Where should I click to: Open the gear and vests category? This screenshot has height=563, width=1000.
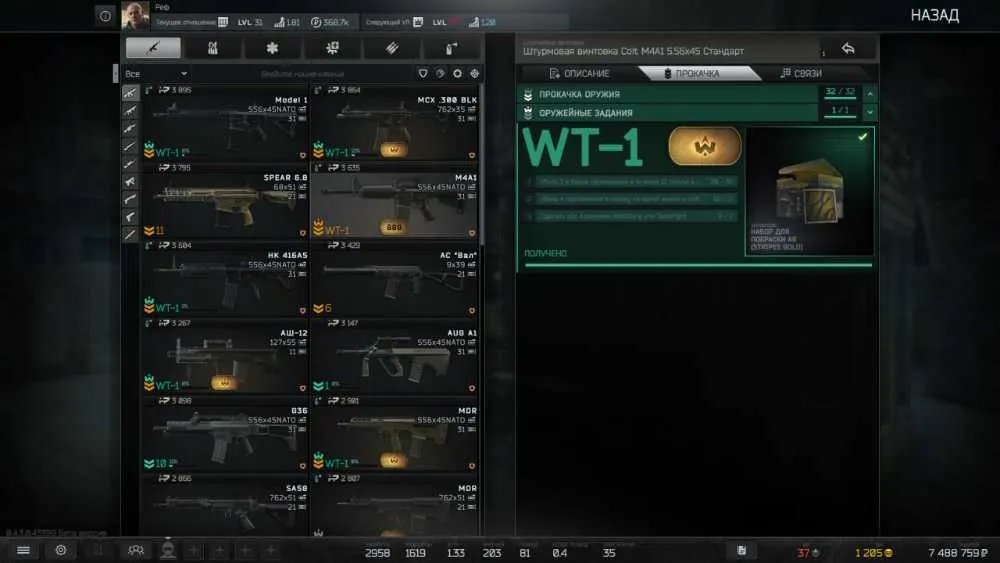(x=212, y=48)
